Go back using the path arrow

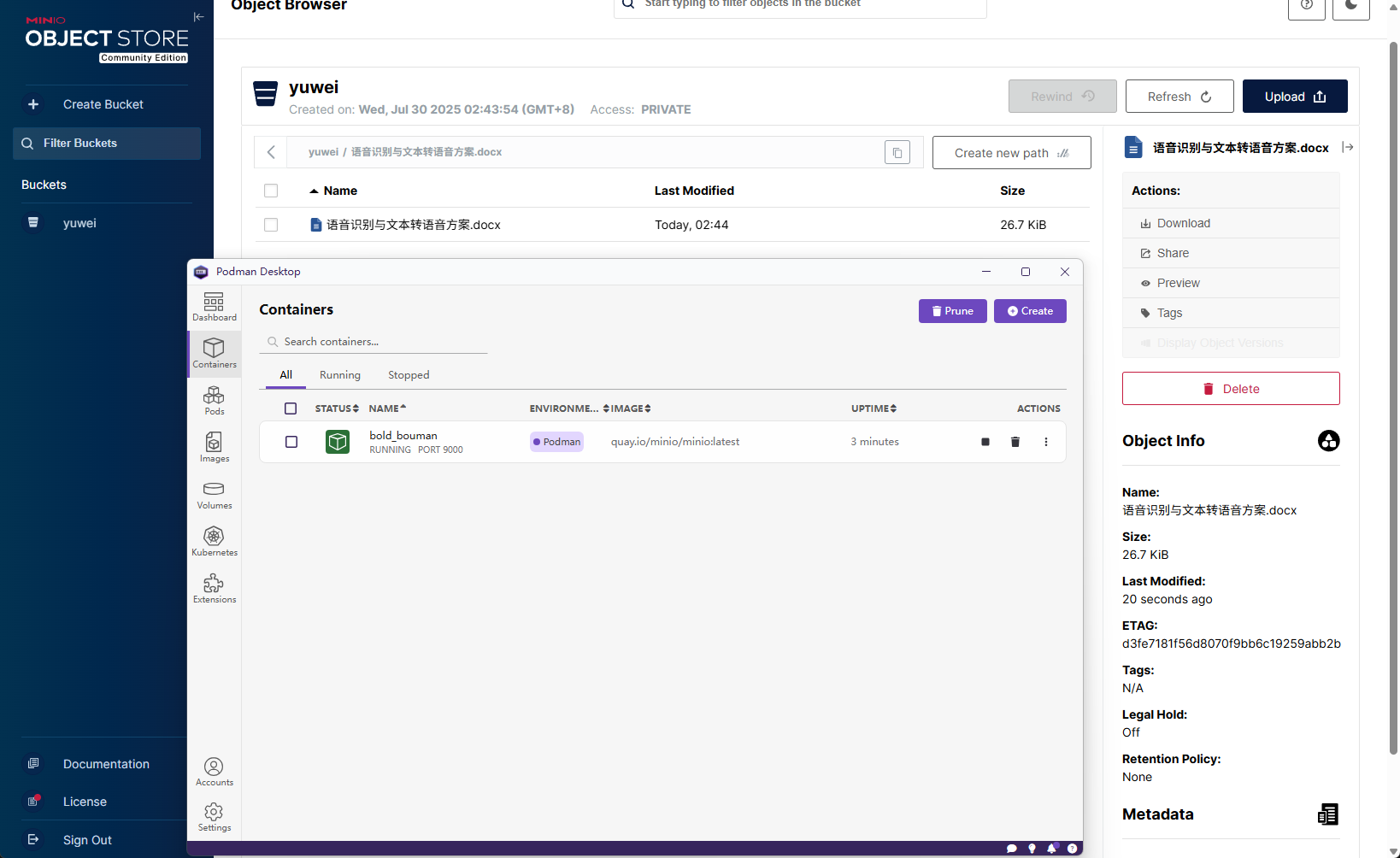(271, 152)
